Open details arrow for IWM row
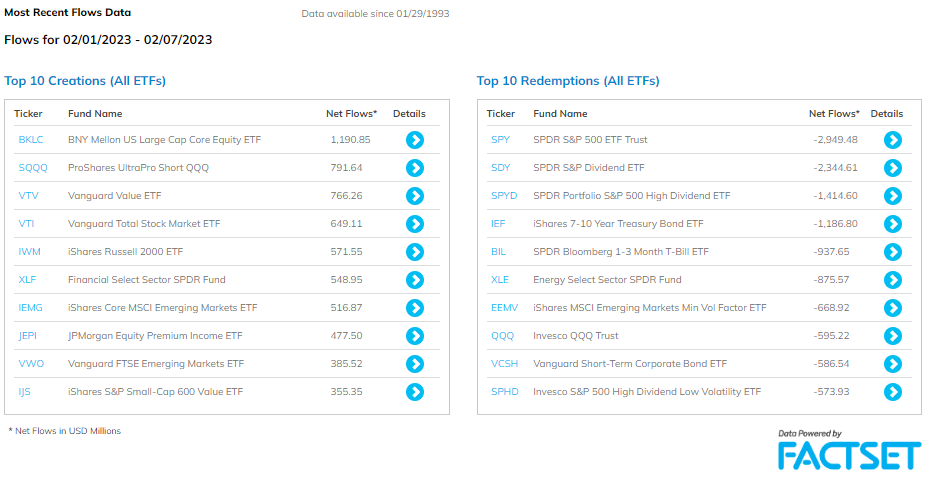The height and width of the screenshot is (486, 930). (415, 252)
